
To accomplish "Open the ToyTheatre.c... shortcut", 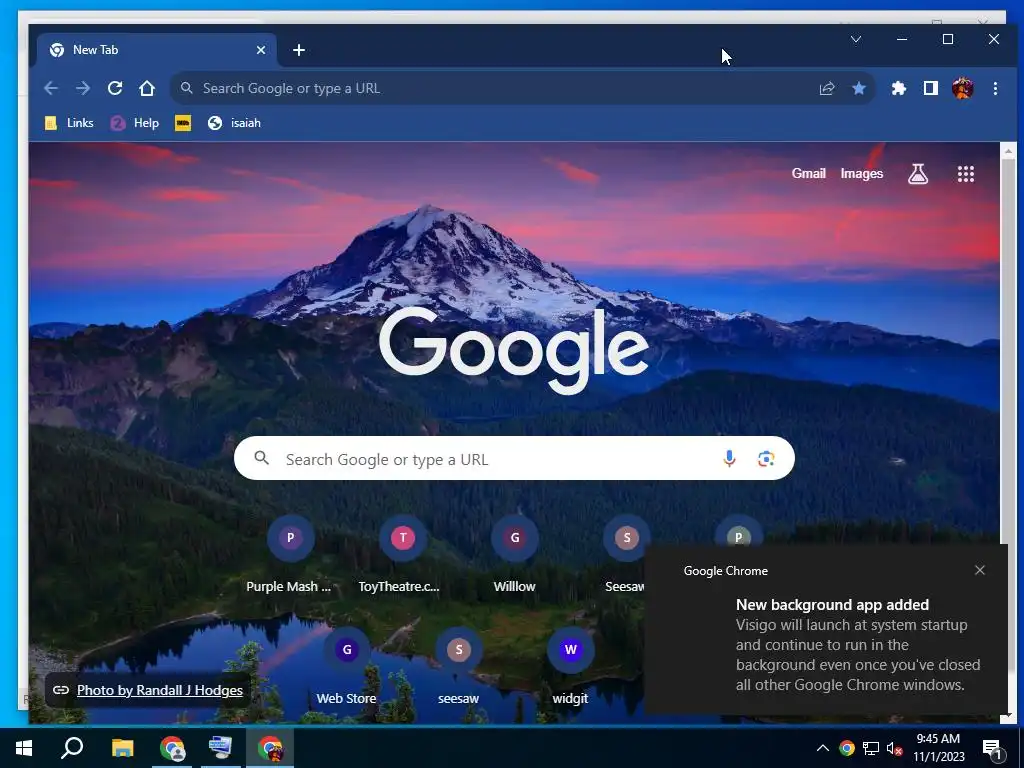I will coord(402,554).
